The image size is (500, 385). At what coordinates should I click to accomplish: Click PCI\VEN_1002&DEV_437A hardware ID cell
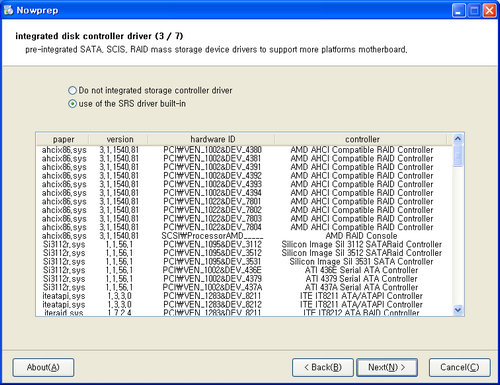212,287
